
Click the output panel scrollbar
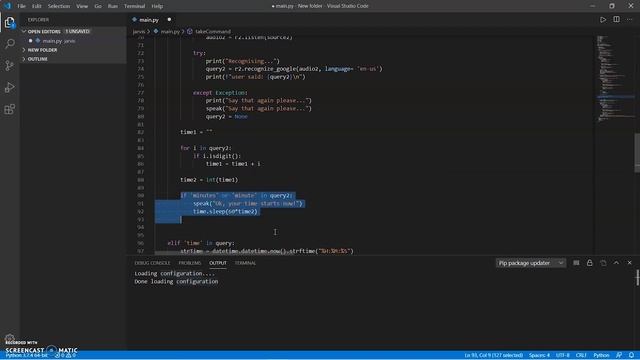(638, 278)
